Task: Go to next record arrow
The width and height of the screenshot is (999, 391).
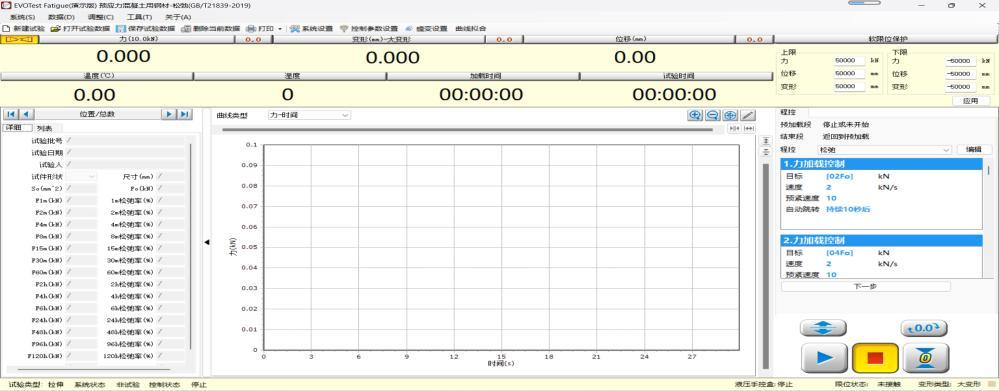Action: pos(168,114)
